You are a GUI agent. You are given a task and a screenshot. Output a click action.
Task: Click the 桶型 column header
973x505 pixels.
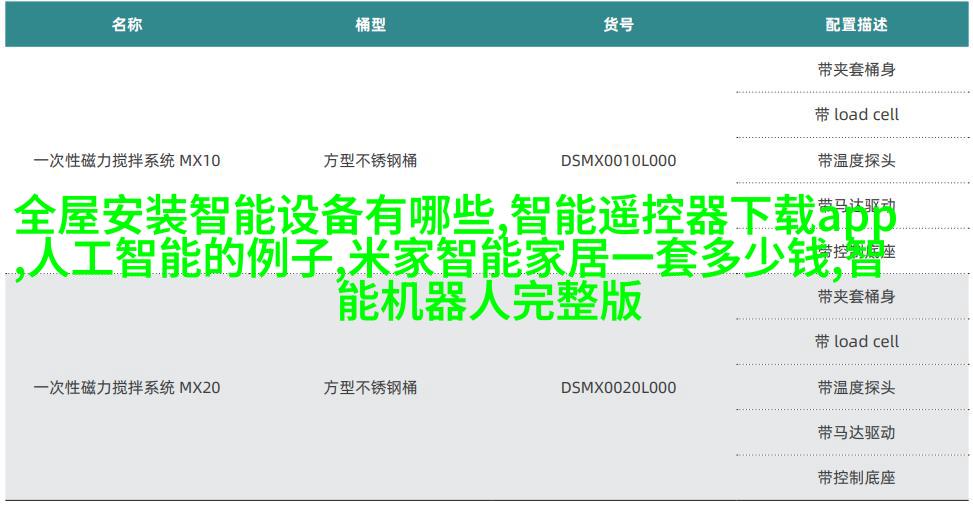coord(370,25)
